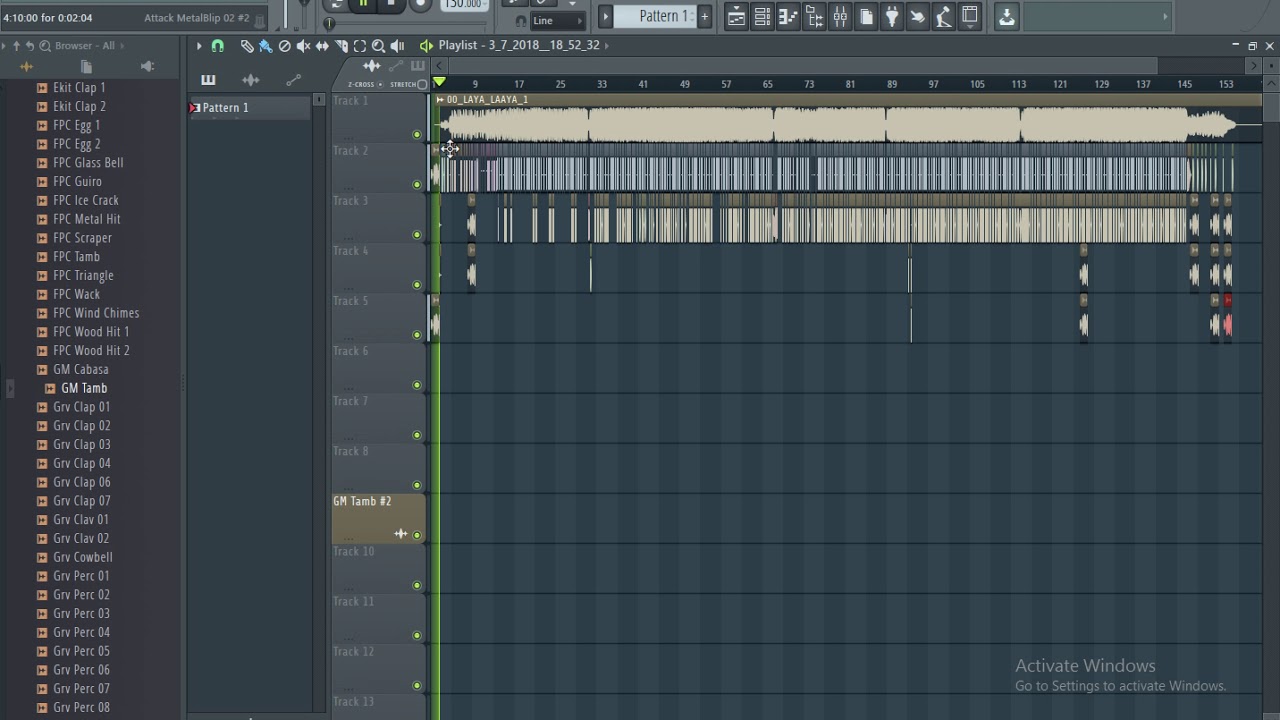Screen dimensions: 1280x720
Task: Switch to browser speaker plugins tab
Action: [x=147, y=67]
